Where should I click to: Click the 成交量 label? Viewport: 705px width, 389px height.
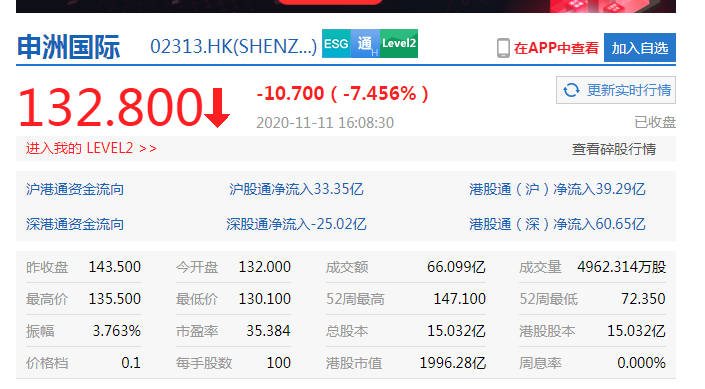pos(540,268)
